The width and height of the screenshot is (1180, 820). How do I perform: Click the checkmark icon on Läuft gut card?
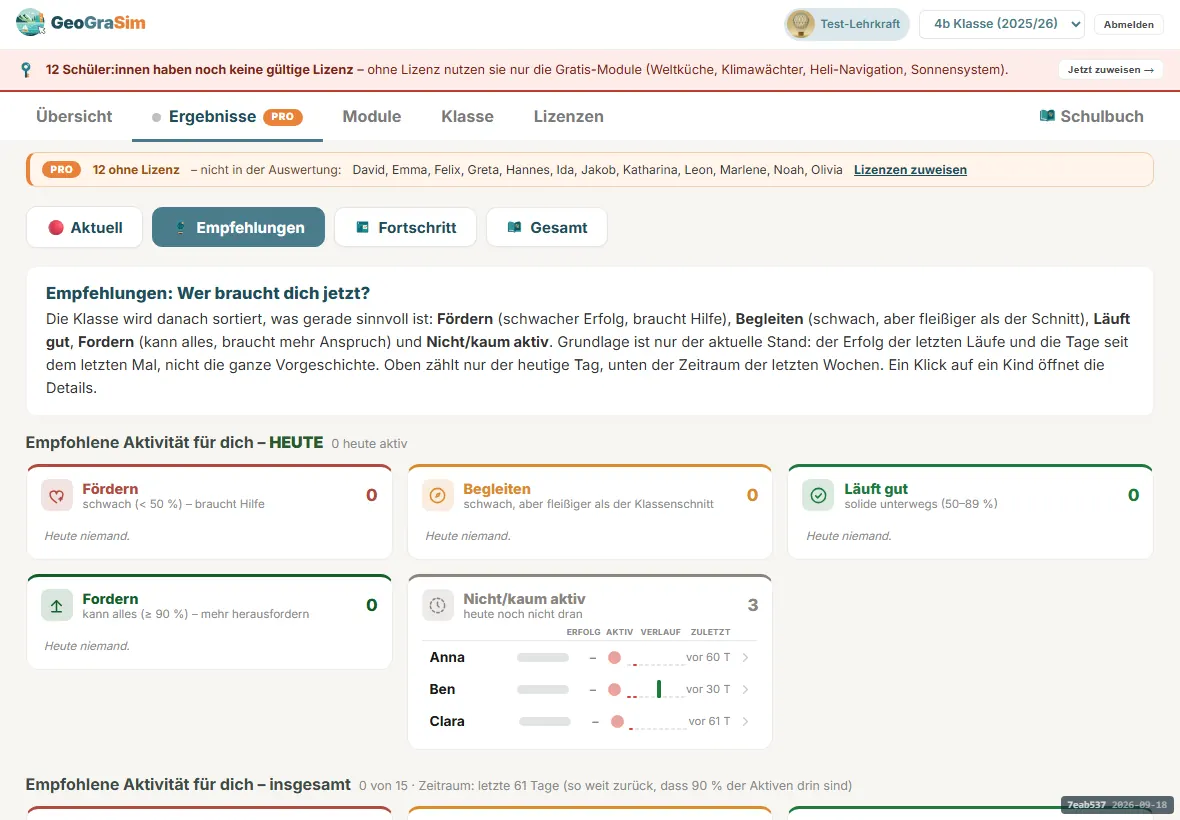click(x=818, y=495)
